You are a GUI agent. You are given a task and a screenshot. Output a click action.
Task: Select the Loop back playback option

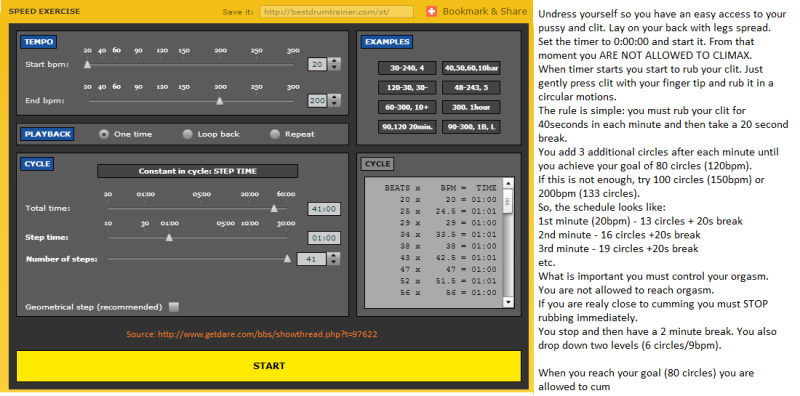tap(188, 134)
